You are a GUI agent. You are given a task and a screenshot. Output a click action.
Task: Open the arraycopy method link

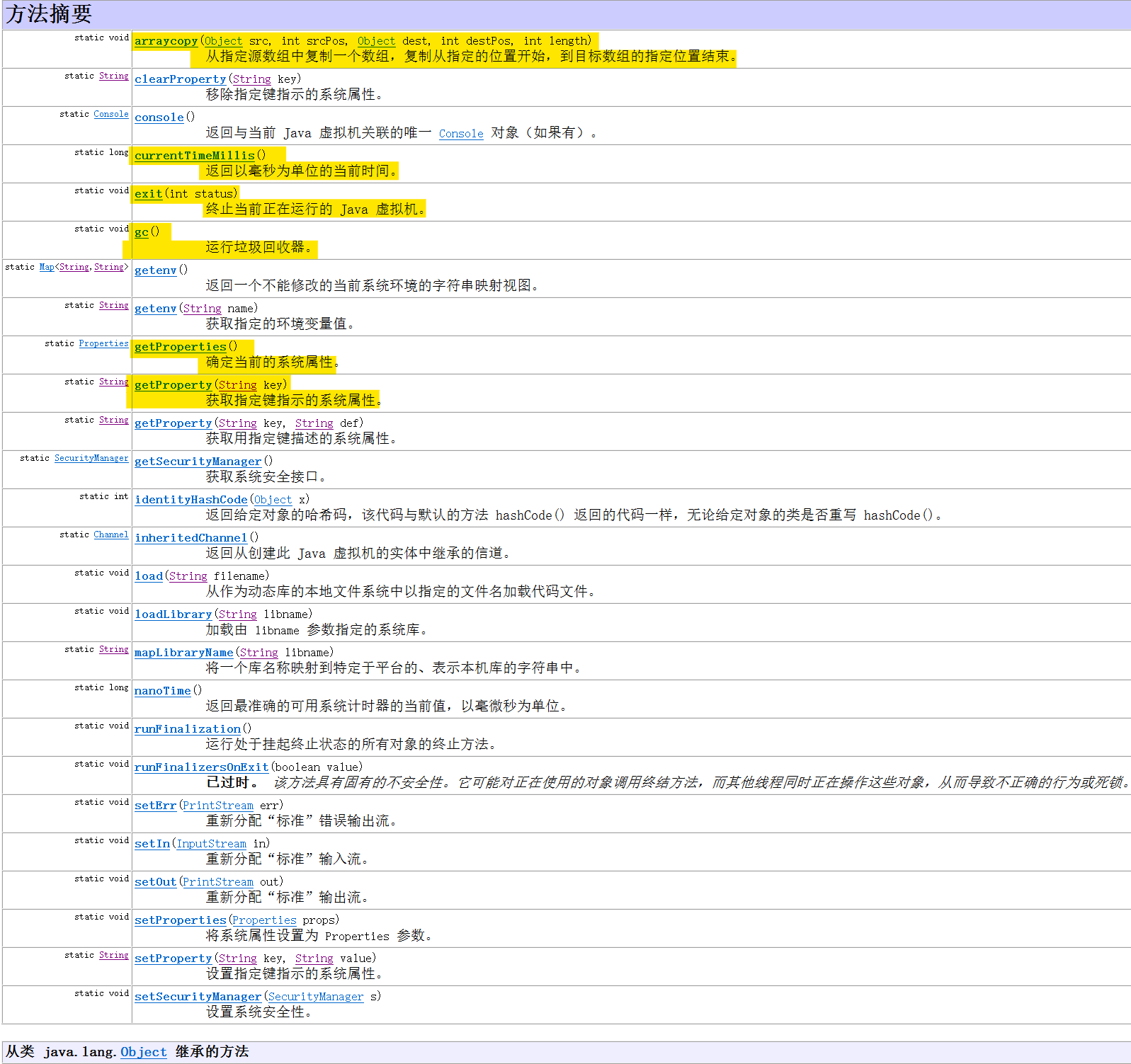166,41
